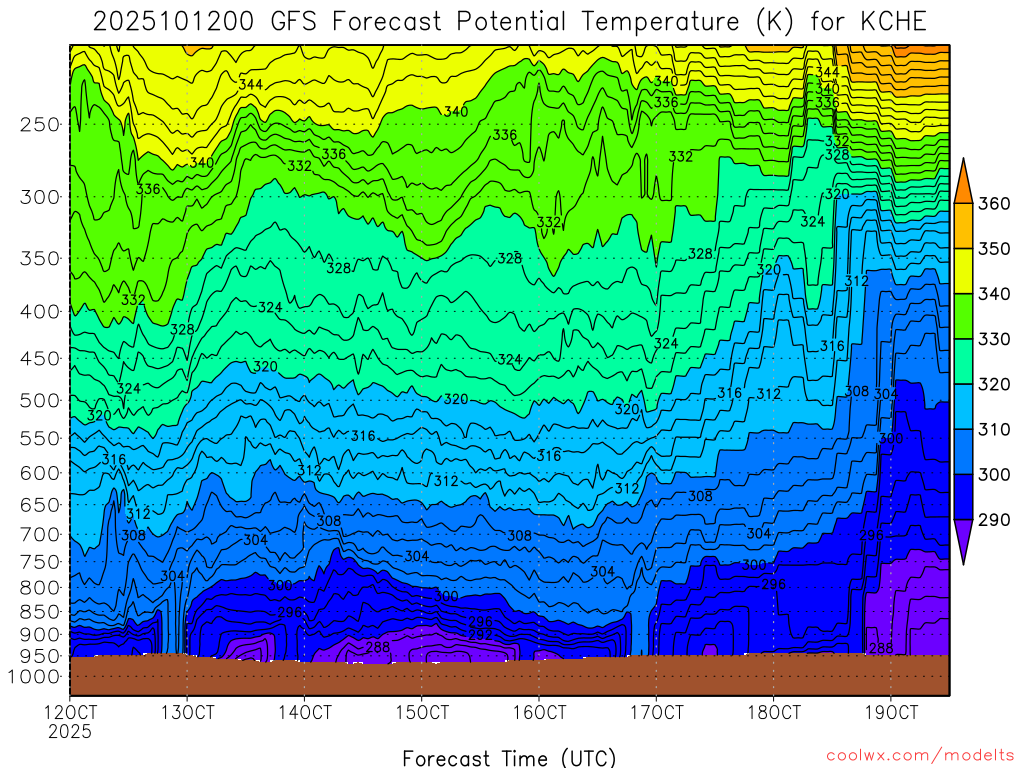Image resolution: width=1024 pixels, height=768 pixels.
Task: Click the 900 pressure axis label
Action: click(40, 634)
